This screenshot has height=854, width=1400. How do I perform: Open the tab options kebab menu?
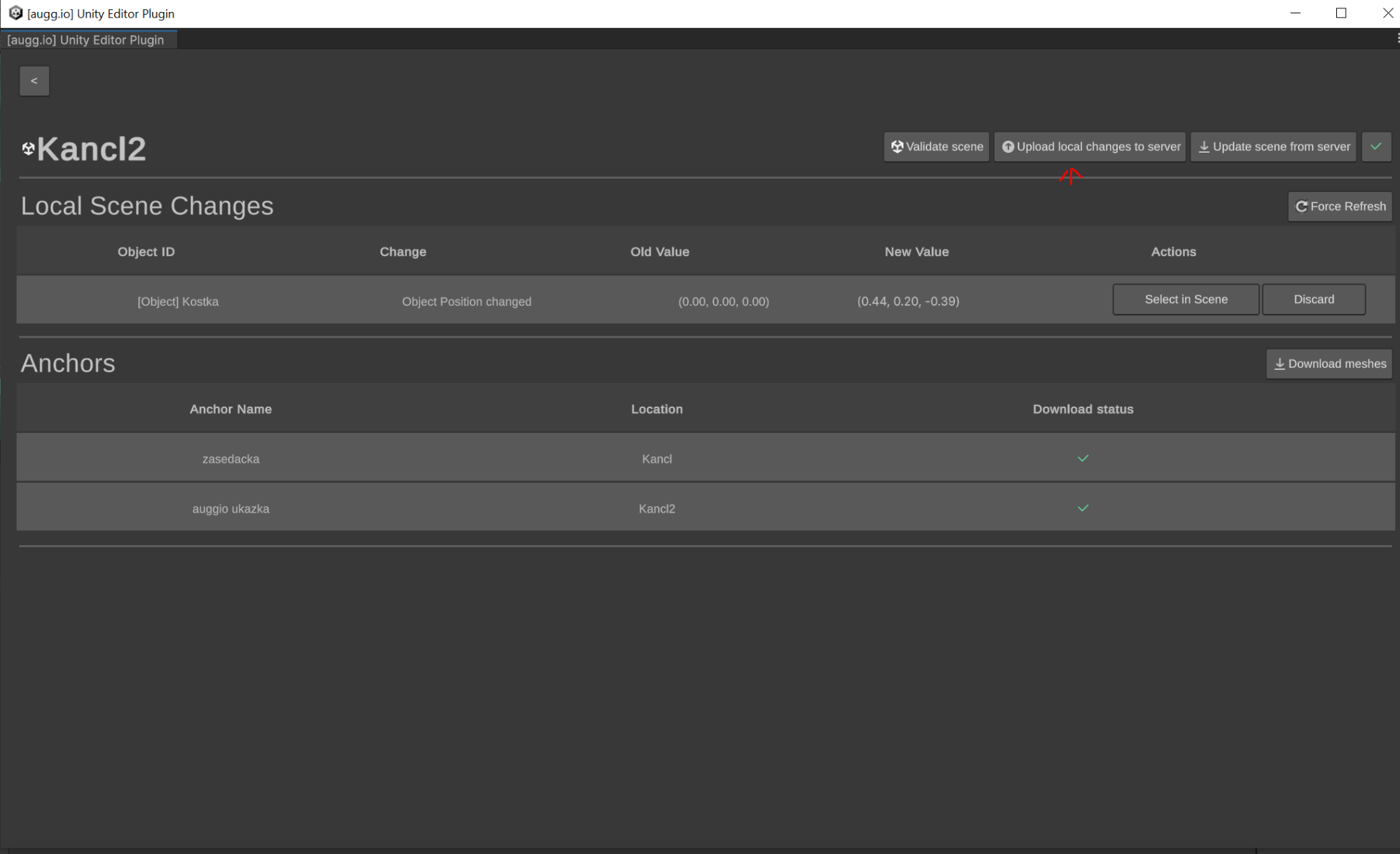tap(1397, 39)
